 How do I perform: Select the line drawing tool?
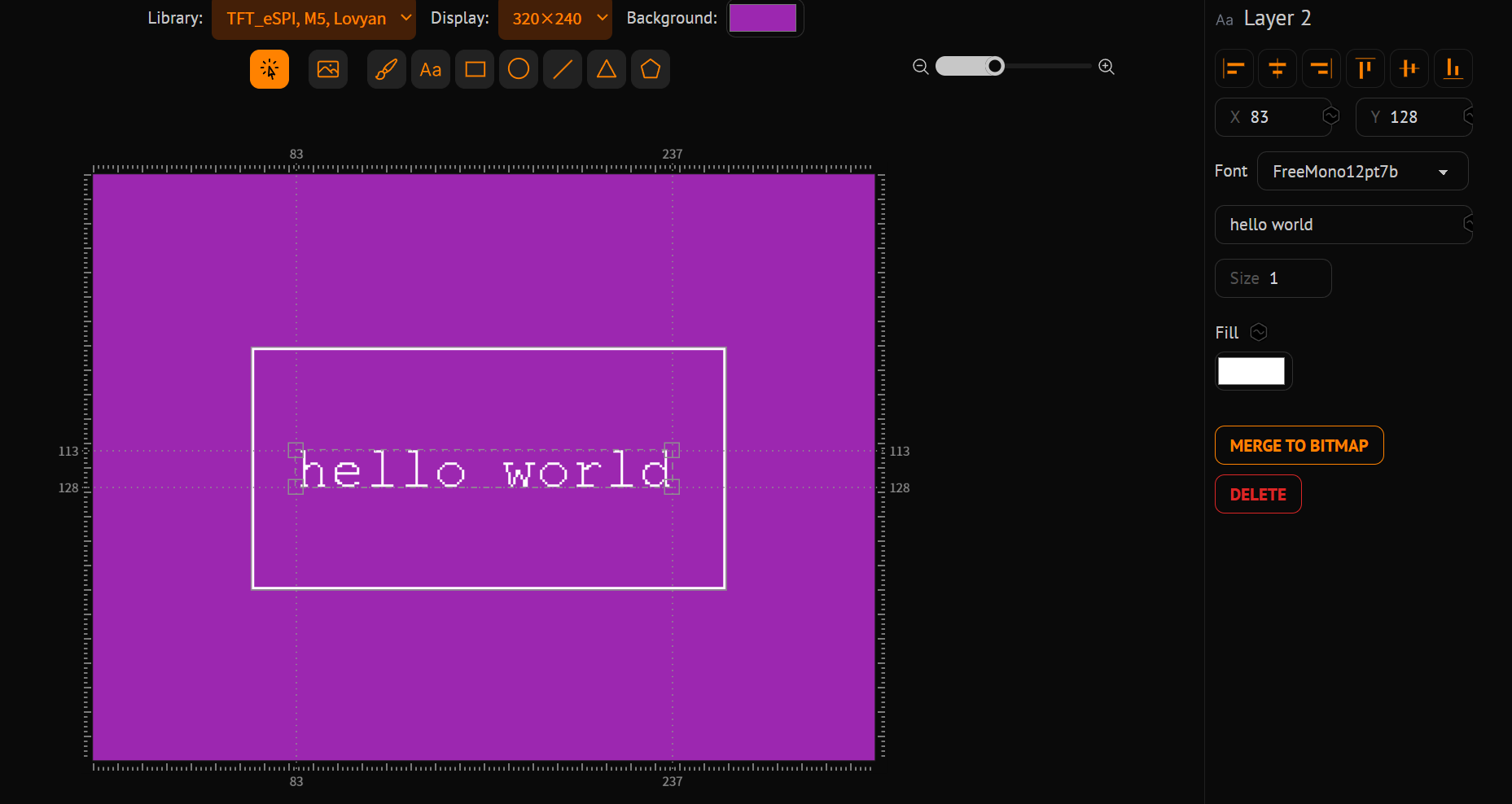[x=563, y=69]
